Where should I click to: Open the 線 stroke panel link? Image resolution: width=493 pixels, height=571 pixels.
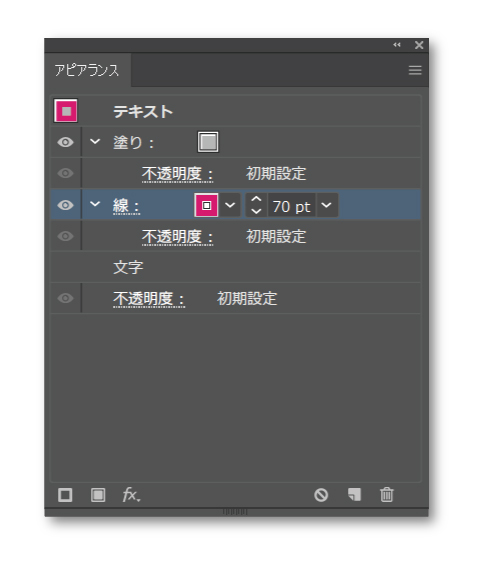pyautogui.click(x=126, y=206)
